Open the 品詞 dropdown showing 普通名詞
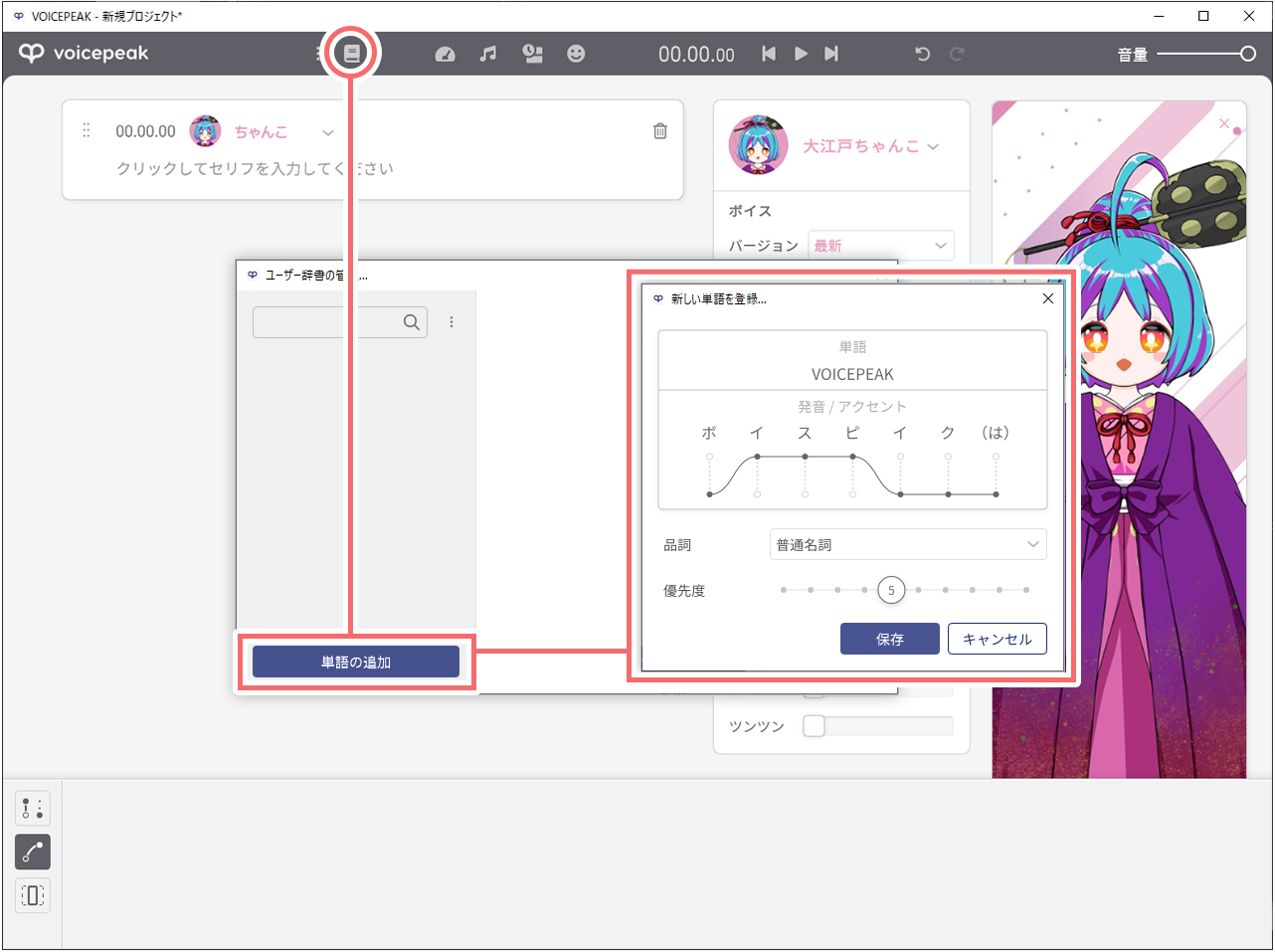 [908, 544]
